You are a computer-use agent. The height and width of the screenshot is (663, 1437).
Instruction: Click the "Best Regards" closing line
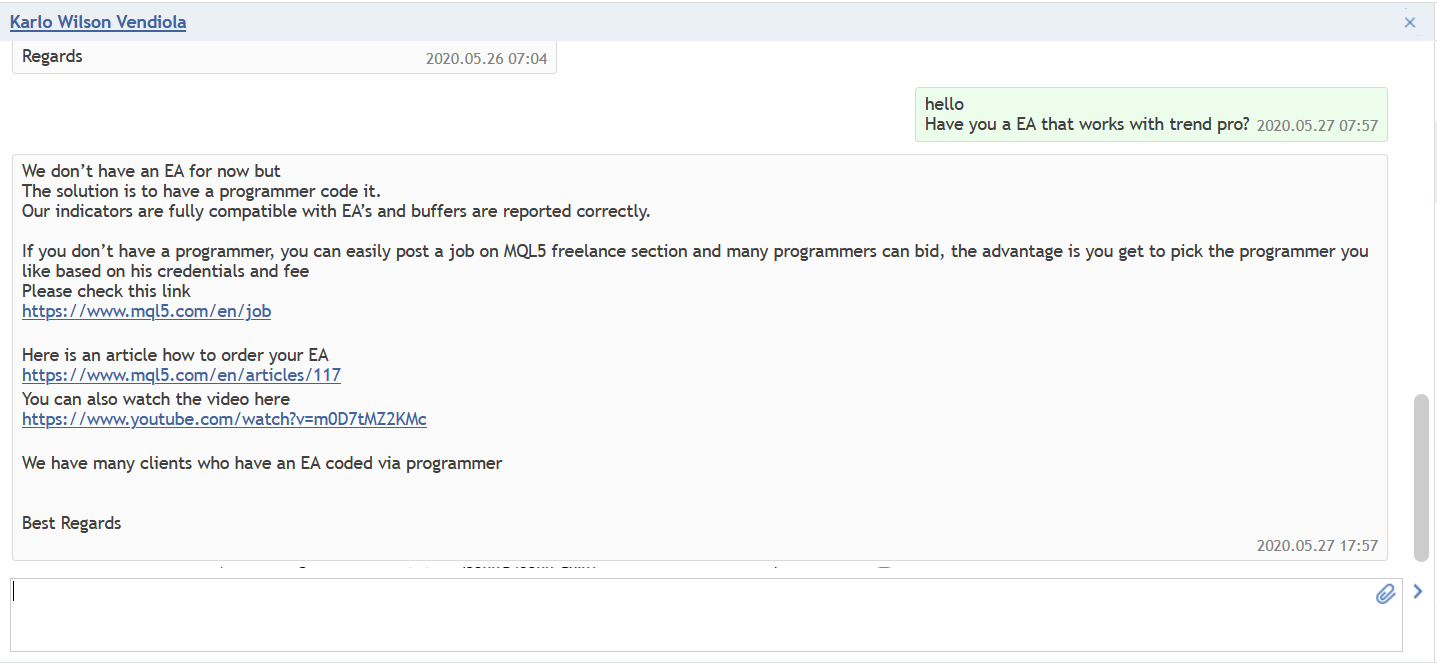click(x=71, y=523)
